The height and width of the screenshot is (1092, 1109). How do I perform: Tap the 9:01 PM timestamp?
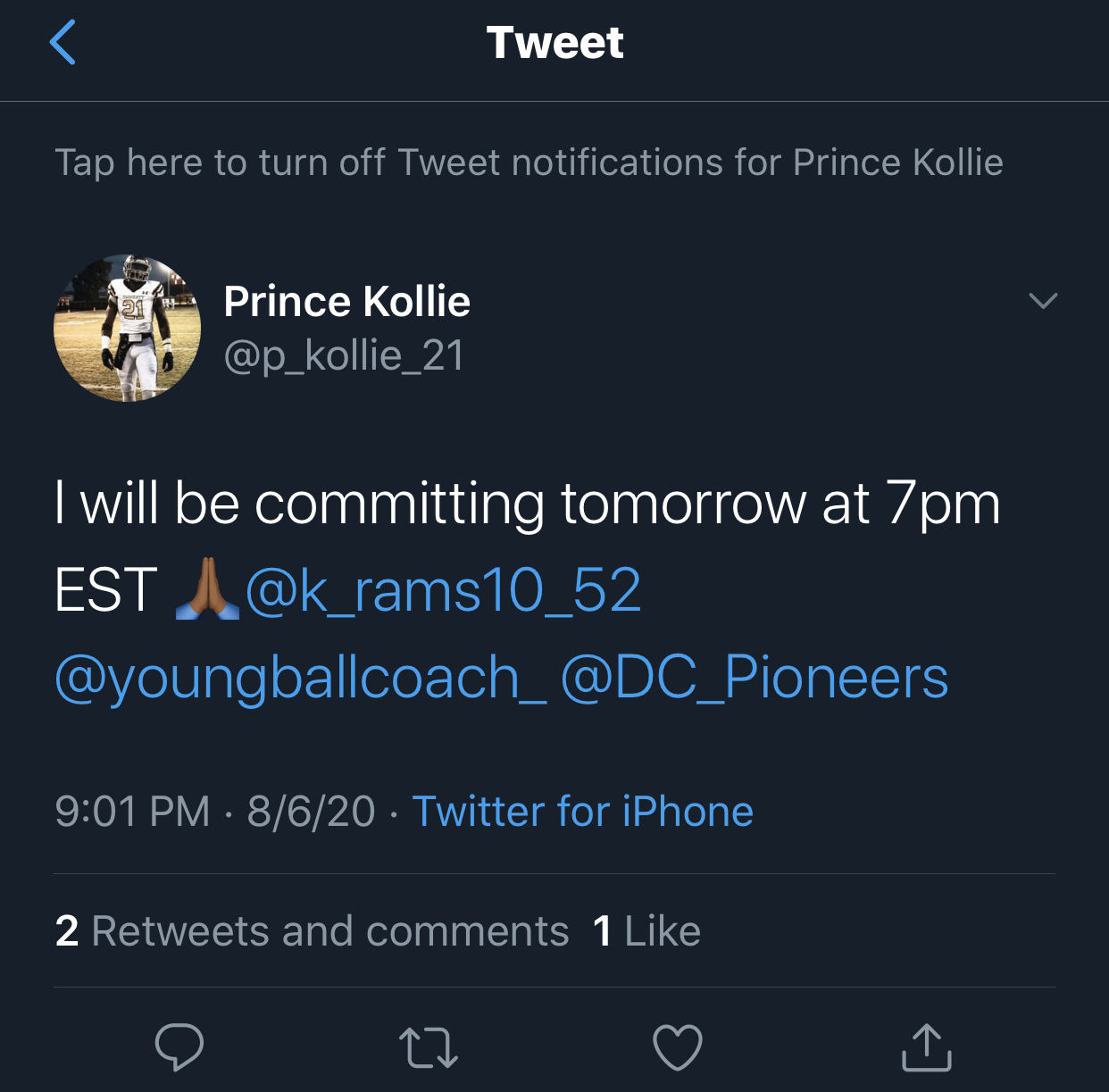click(132, 812)
